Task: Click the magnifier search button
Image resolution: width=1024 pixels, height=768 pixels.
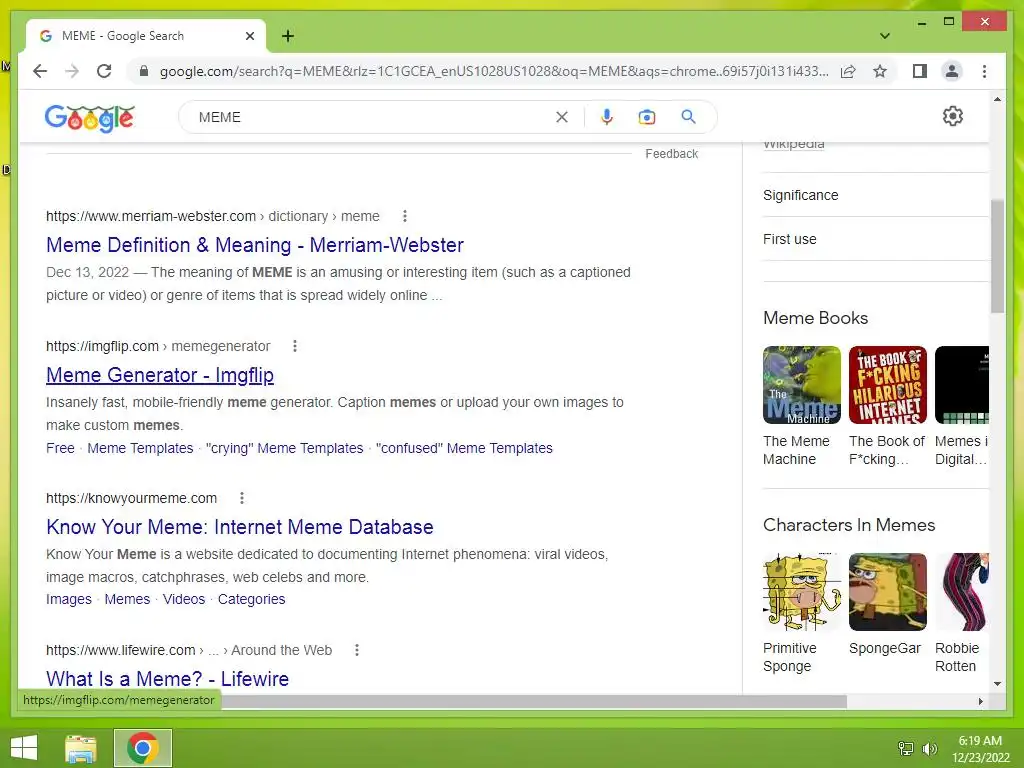Action: (x=688, y=117)
